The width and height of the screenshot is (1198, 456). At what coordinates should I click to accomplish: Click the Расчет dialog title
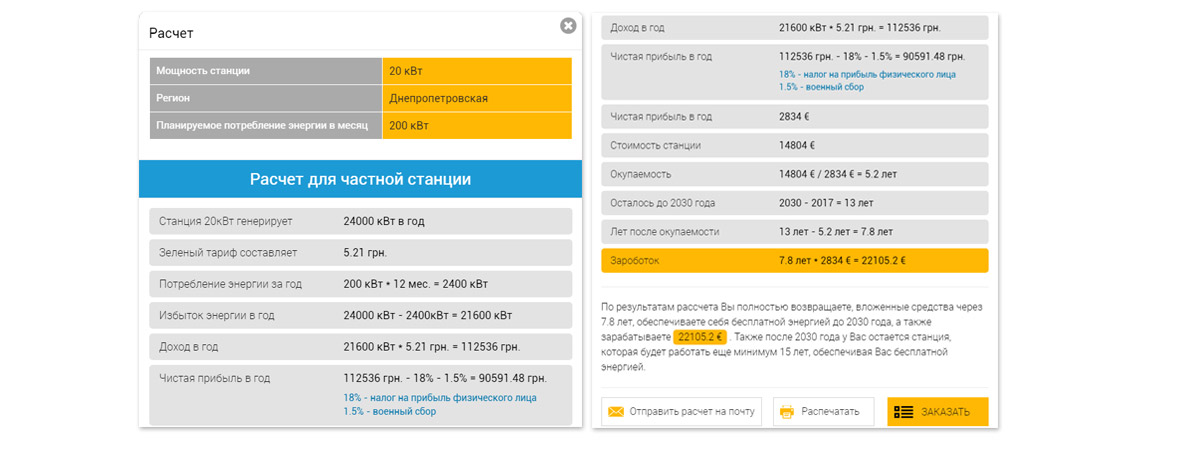click(x=171, y=33)
